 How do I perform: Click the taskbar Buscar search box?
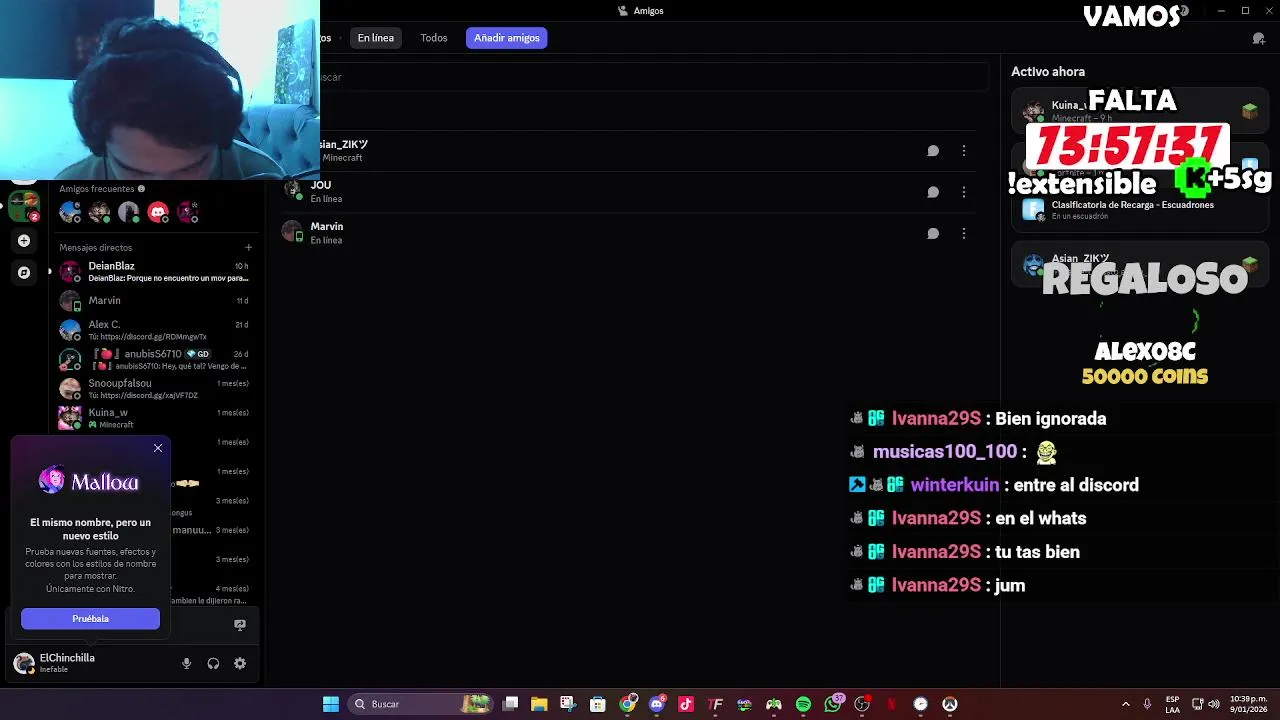tap(422, 704)
